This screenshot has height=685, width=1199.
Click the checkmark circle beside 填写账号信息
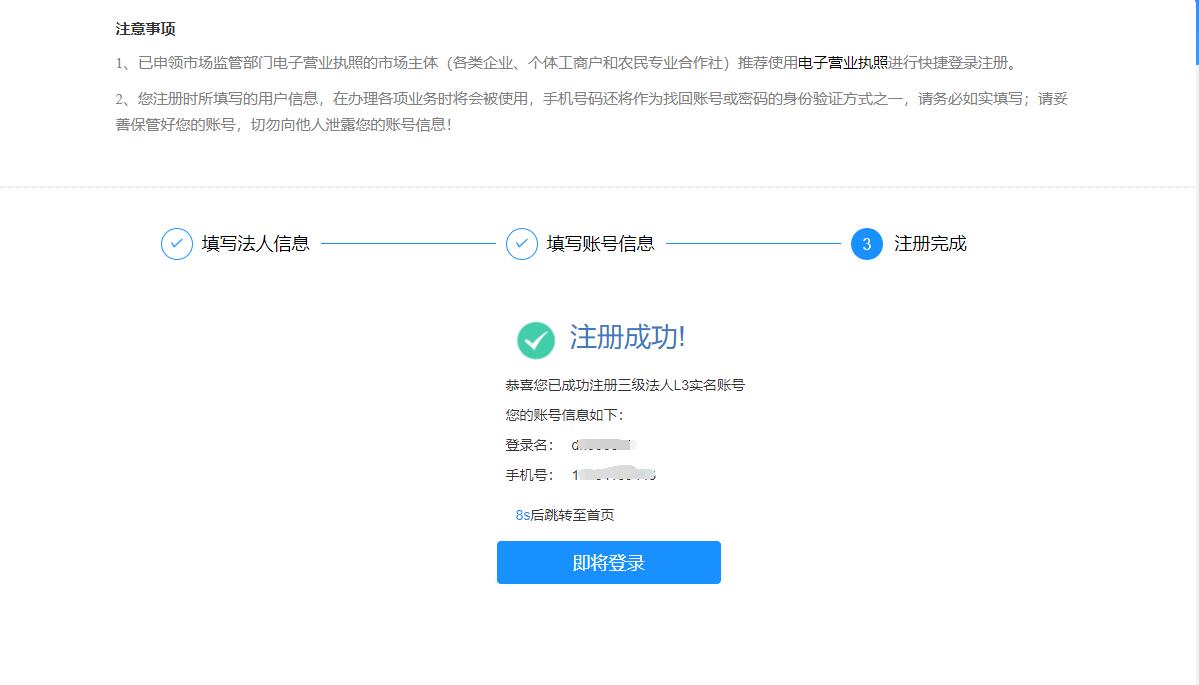522,244
